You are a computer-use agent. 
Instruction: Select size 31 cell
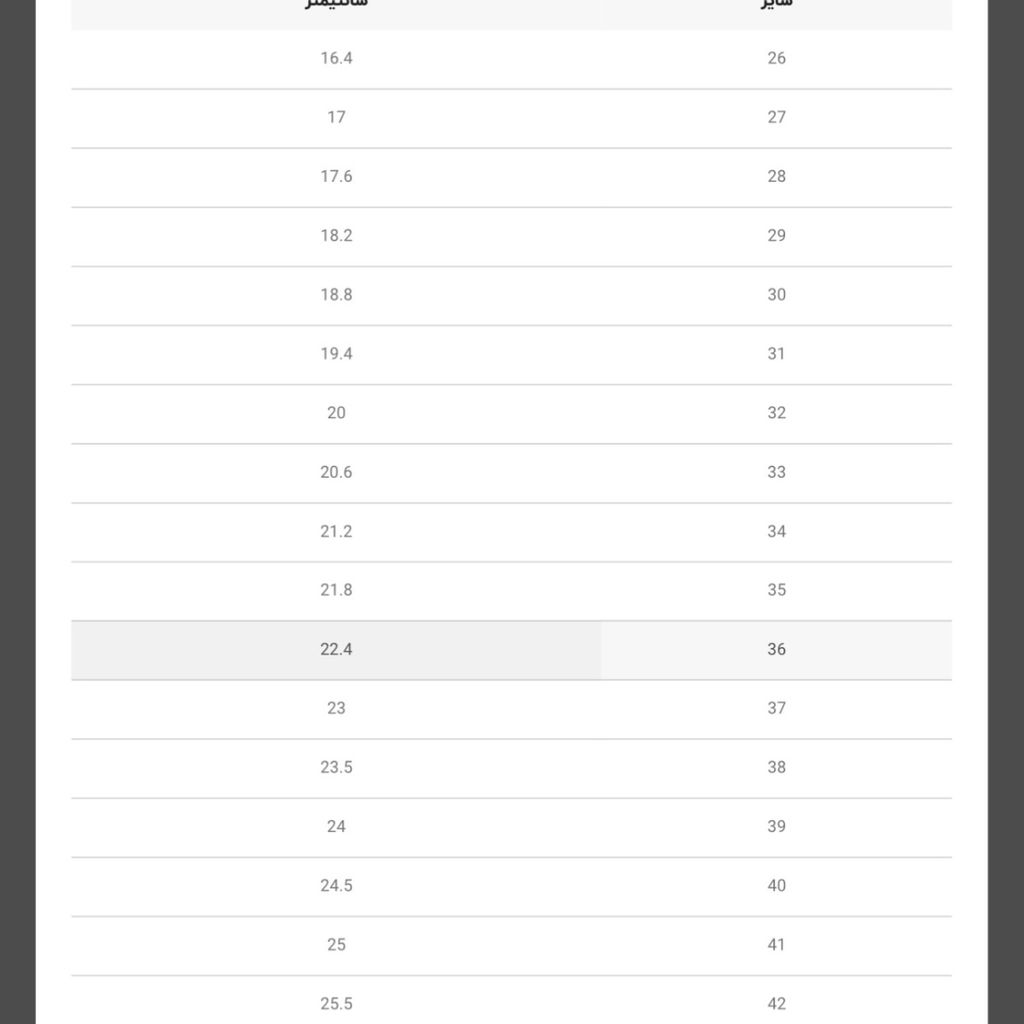point(776,355)
